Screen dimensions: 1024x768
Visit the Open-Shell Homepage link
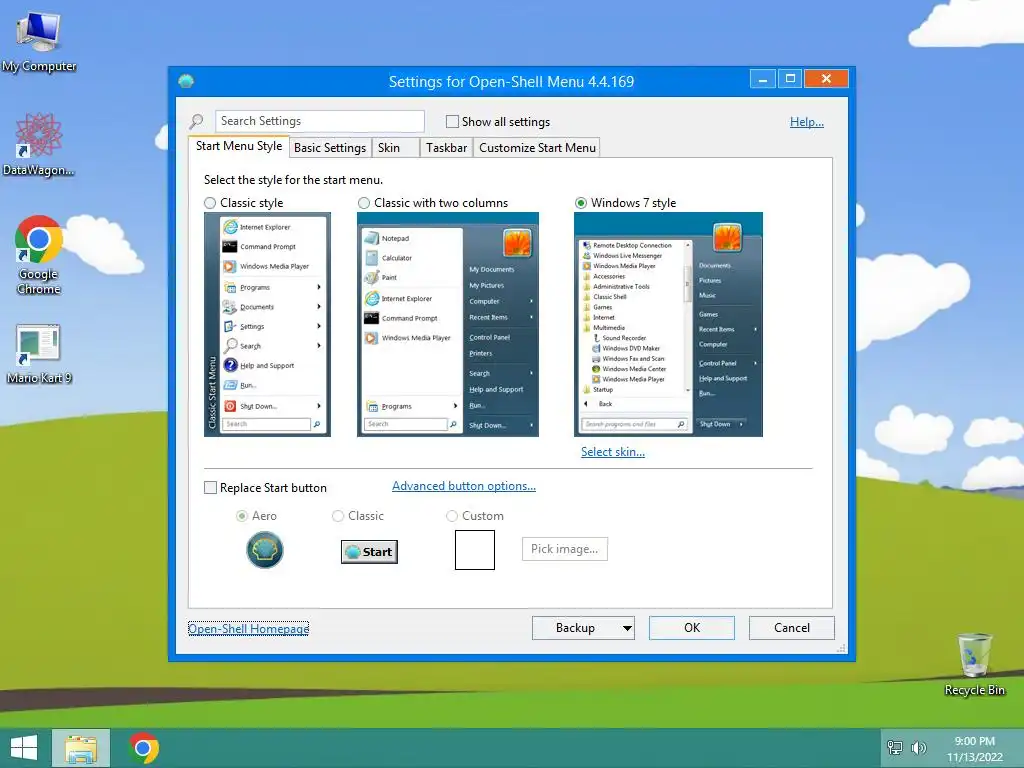248,629
